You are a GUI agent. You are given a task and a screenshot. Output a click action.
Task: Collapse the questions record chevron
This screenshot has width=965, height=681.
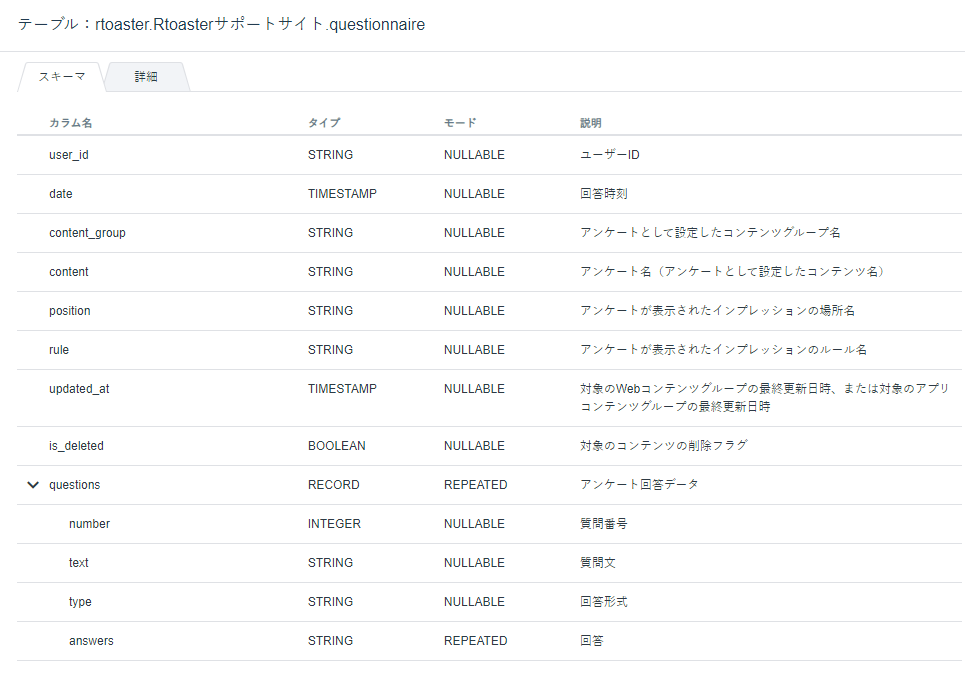[33, 485]
